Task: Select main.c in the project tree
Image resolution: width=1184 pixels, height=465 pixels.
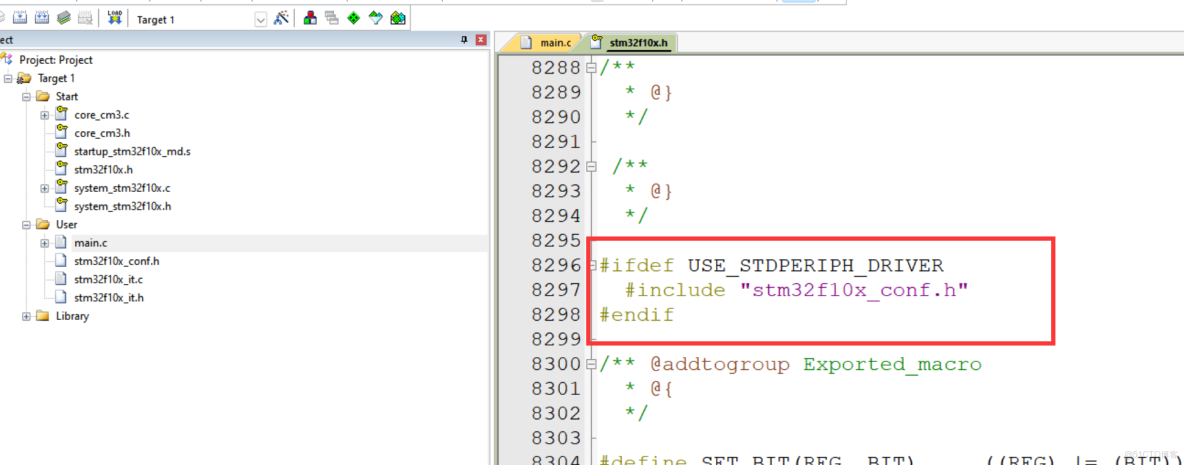Action: (x=91, y=243)
